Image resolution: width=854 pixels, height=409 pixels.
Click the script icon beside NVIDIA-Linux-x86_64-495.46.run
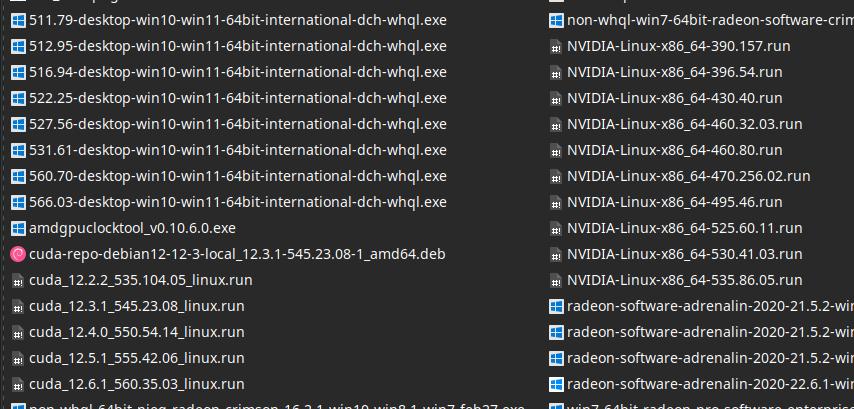tap(556, 203)
